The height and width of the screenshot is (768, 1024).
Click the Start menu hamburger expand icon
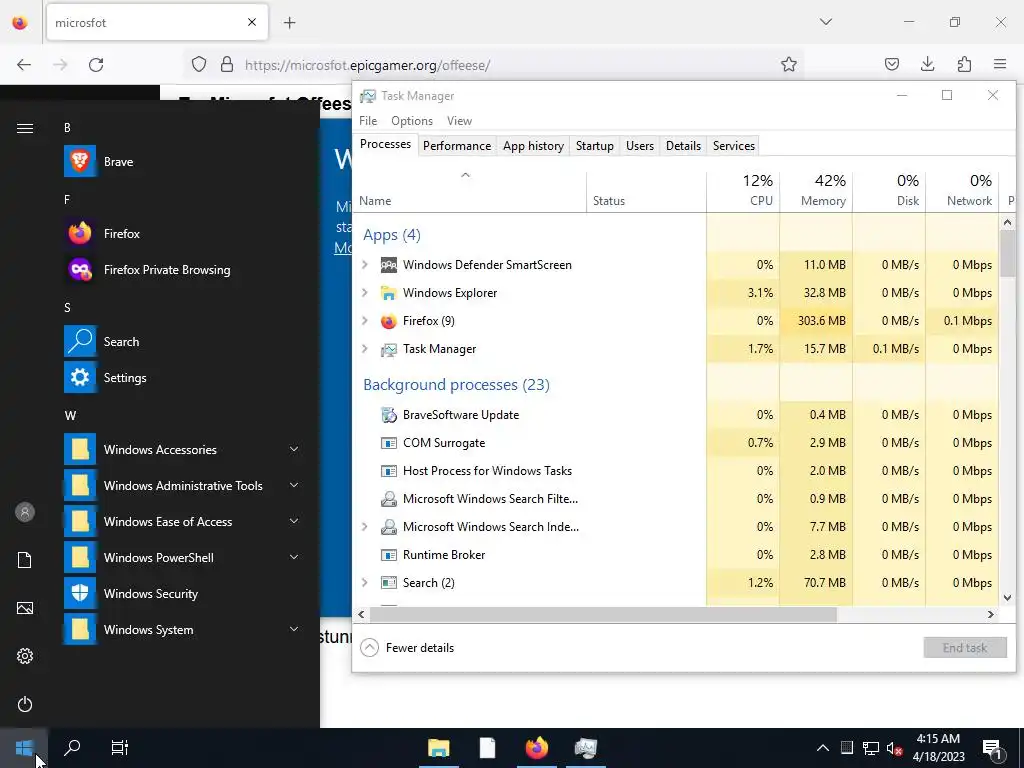click(25, 128)
